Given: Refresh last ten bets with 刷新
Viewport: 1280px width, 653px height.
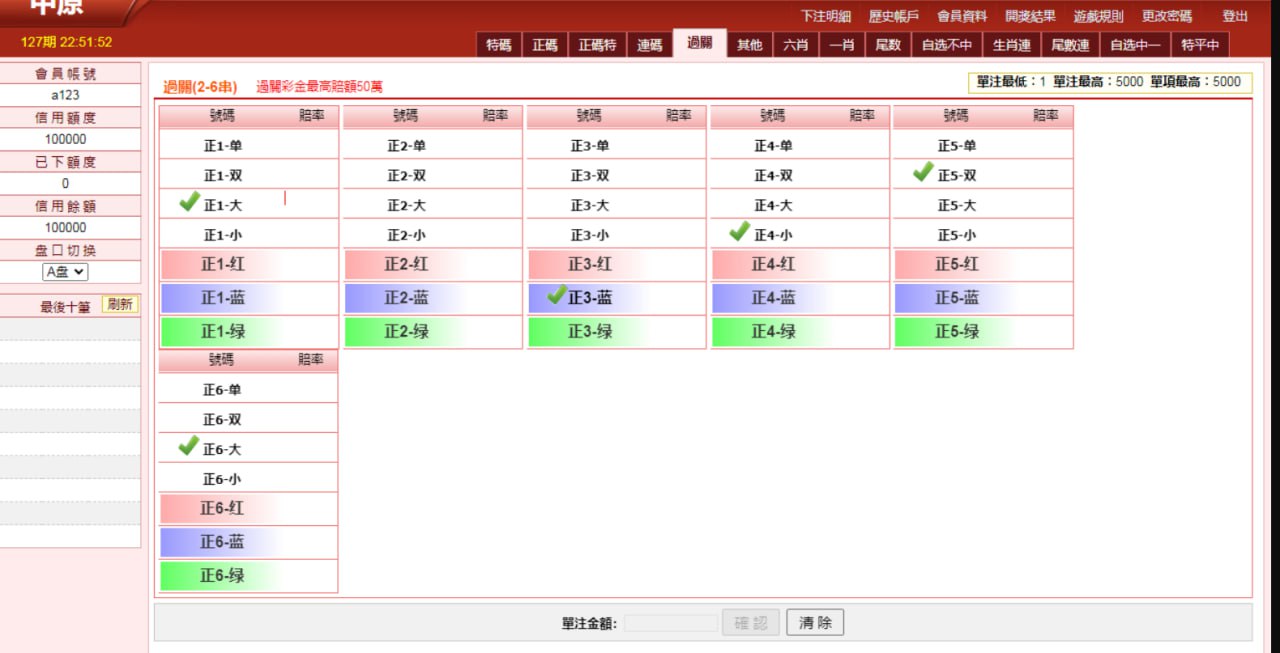Looking at the screenshot, I should (x=120, y=305).
